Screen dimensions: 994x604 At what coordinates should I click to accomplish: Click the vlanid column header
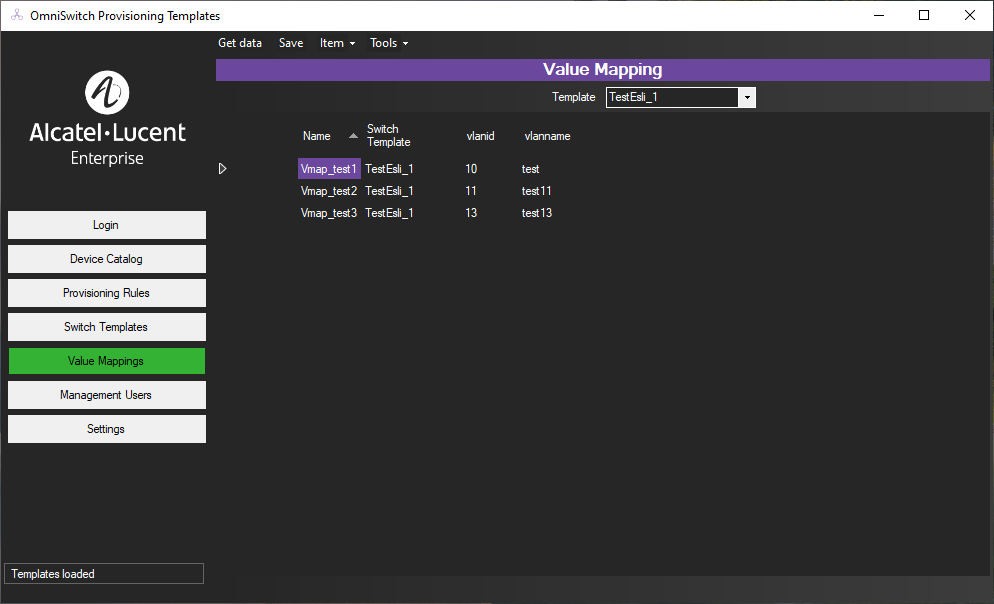(x=480, y=136)
